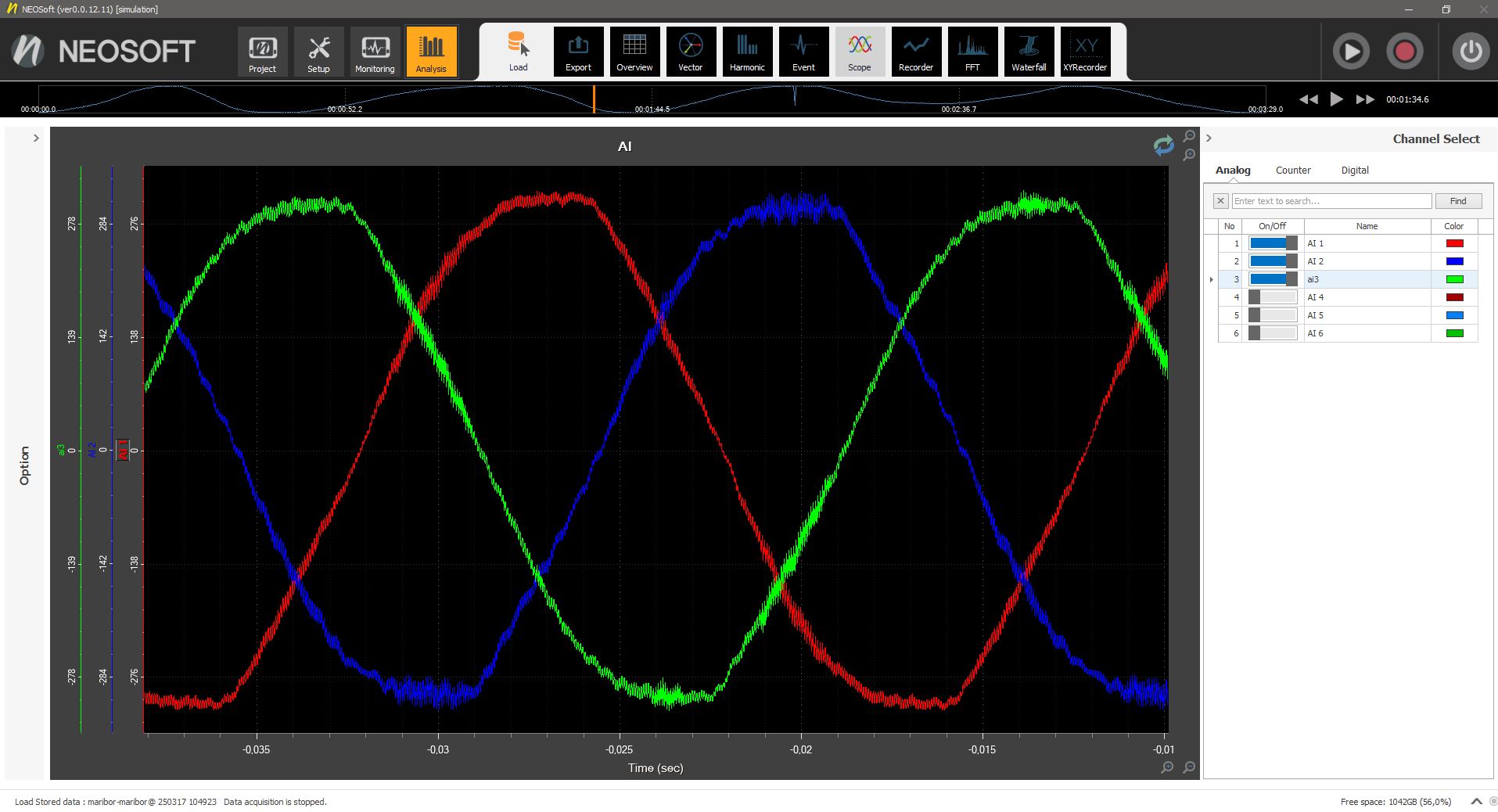Click the right magnifier icon below time axis
Screen dimensions: 1498x812
tap(1189, 767)
